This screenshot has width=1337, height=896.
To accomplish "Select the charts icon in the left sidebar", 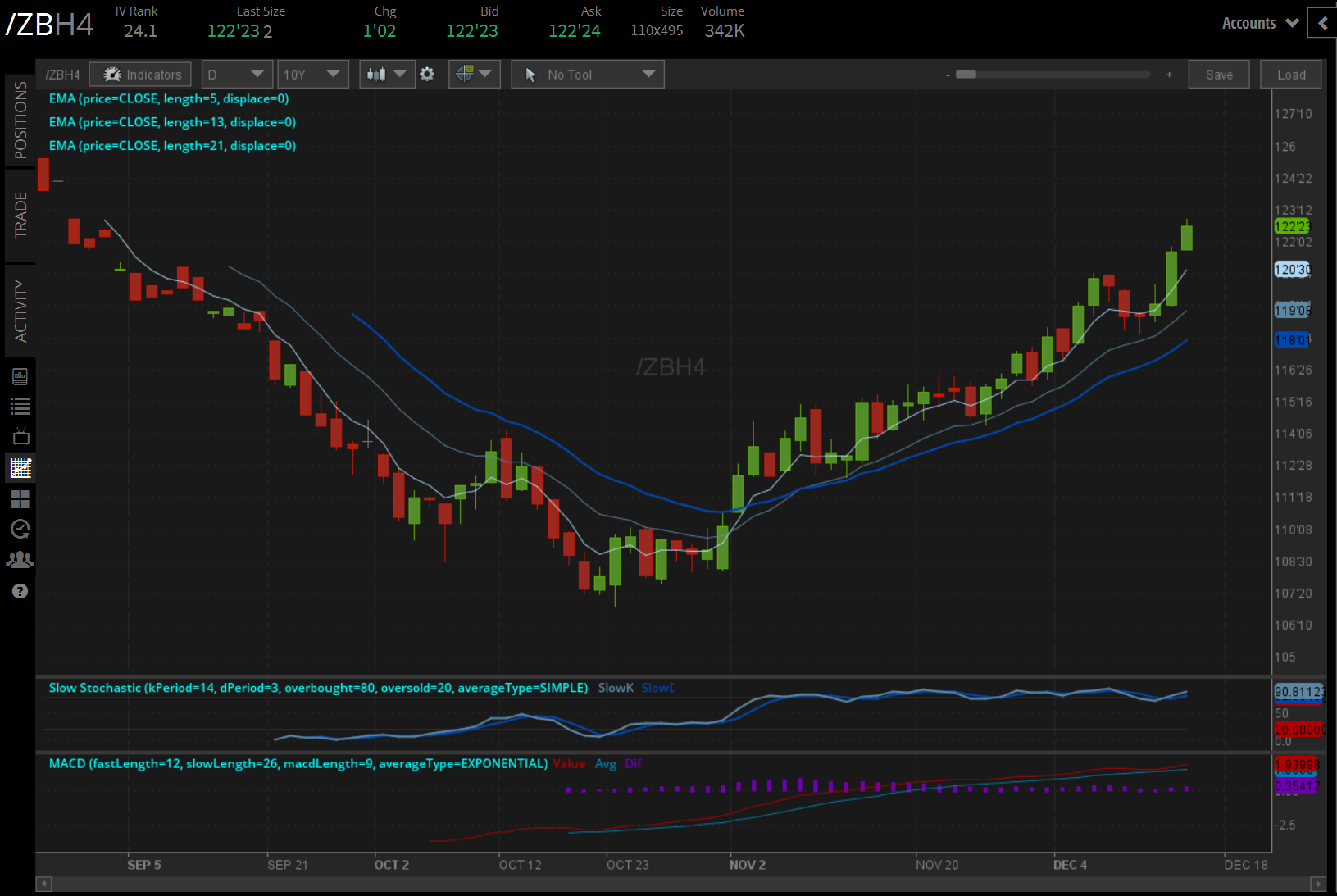I will [x=20, y=468].
